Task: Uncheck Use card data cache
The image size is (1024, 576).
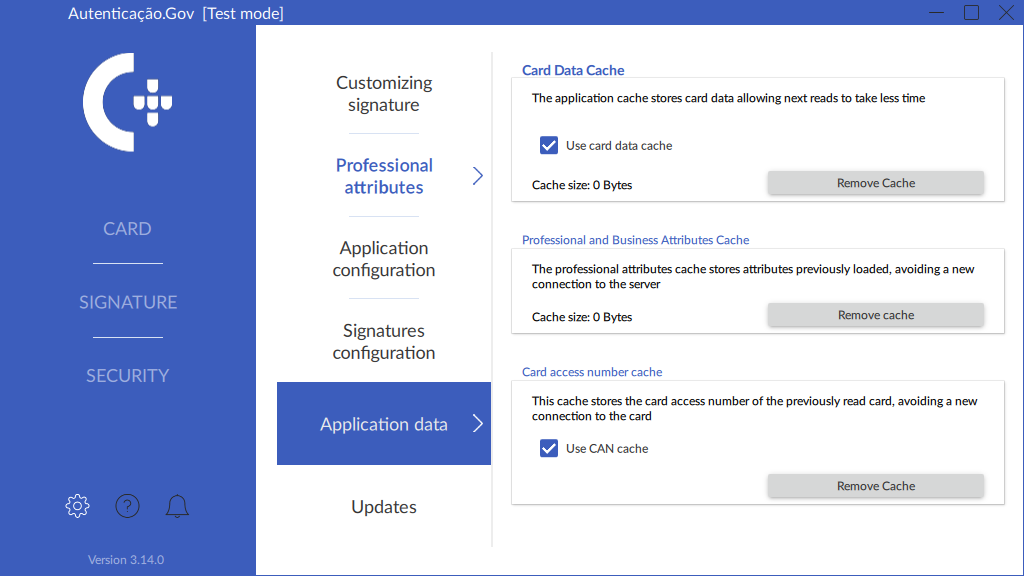Action: pos(549,146)
